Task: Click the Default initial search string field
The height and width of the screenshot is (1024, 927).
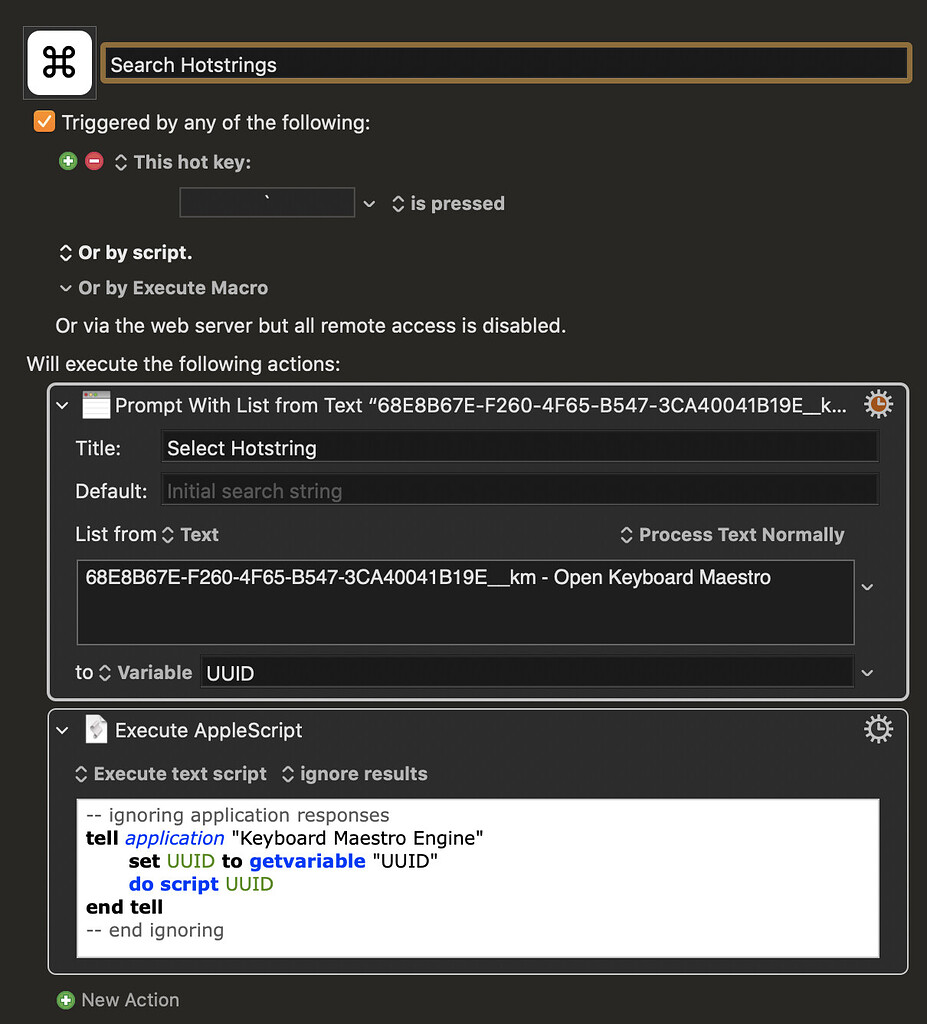Action: 520,490
